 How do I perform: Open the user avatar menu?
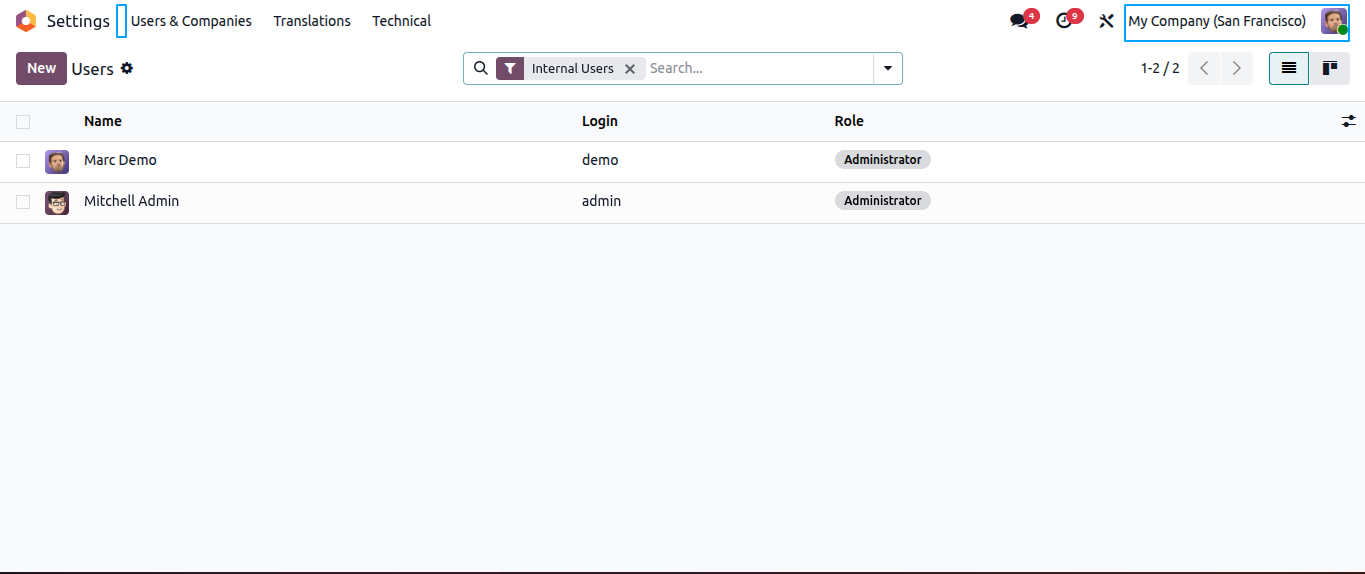1334,21
